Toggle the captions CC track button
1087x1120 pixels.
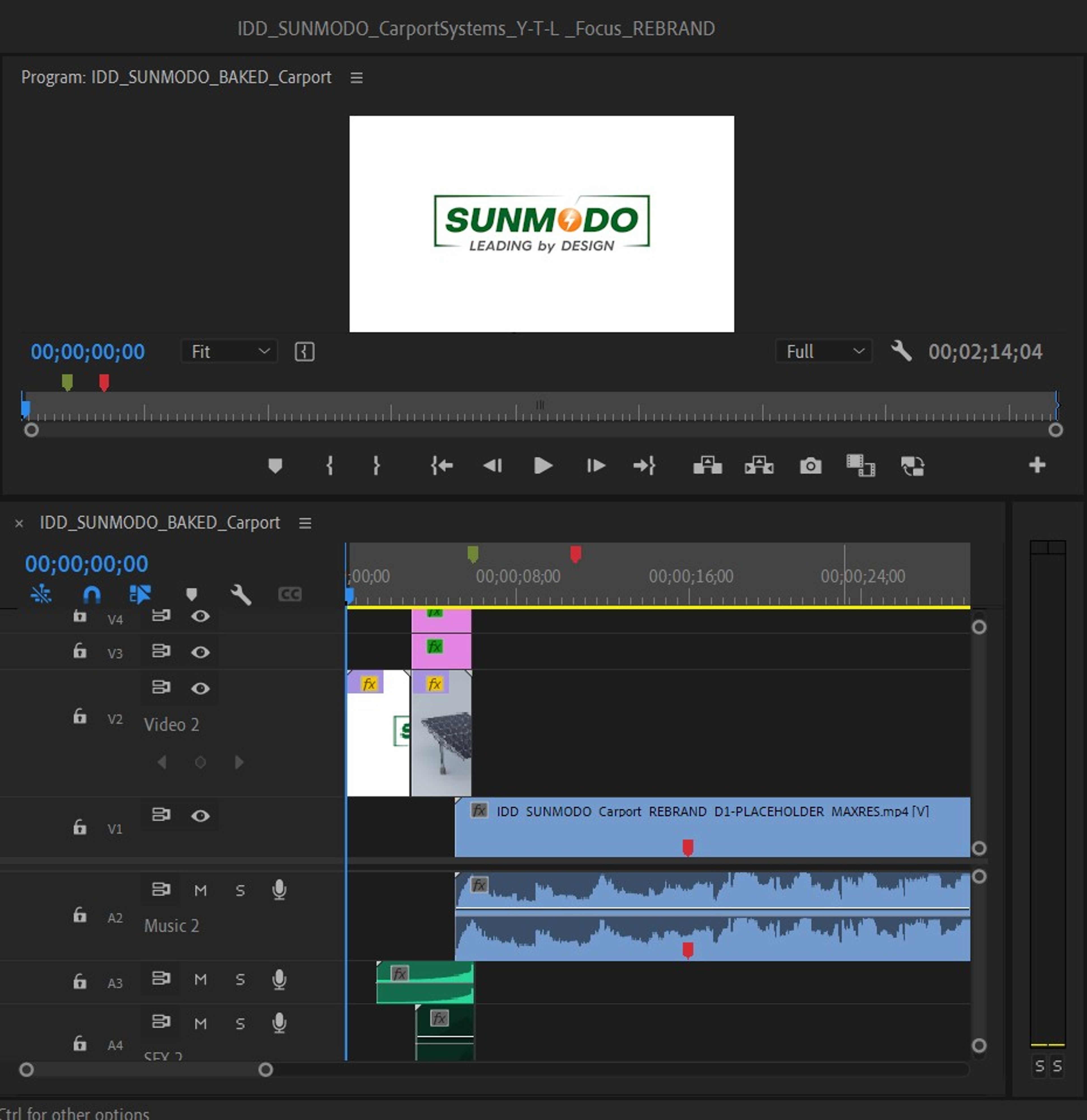coord(290,594)
